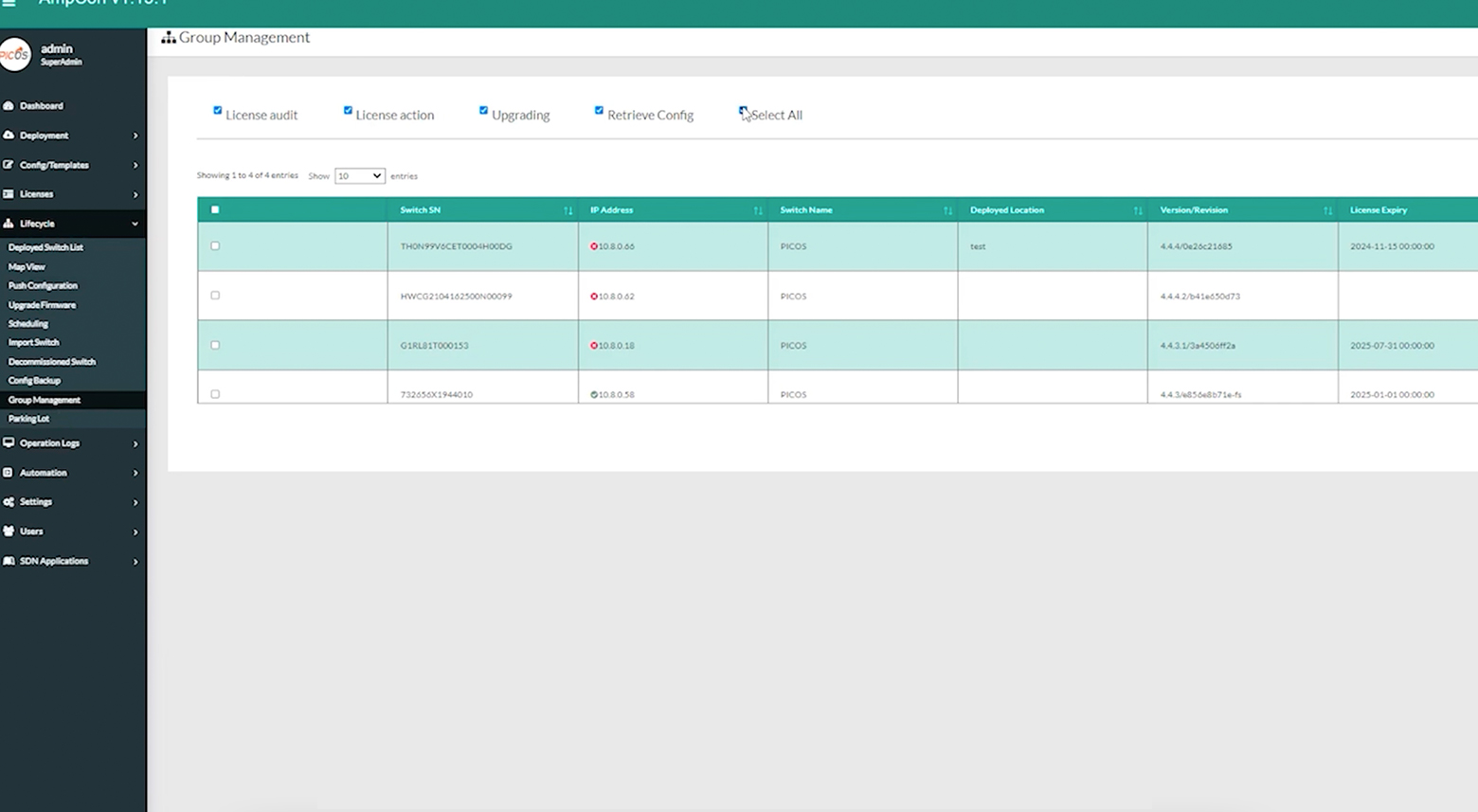The height and width of the screenshot is (812, 1478).
Task: Open the Show entries dropdown
Action: point(359,175)
